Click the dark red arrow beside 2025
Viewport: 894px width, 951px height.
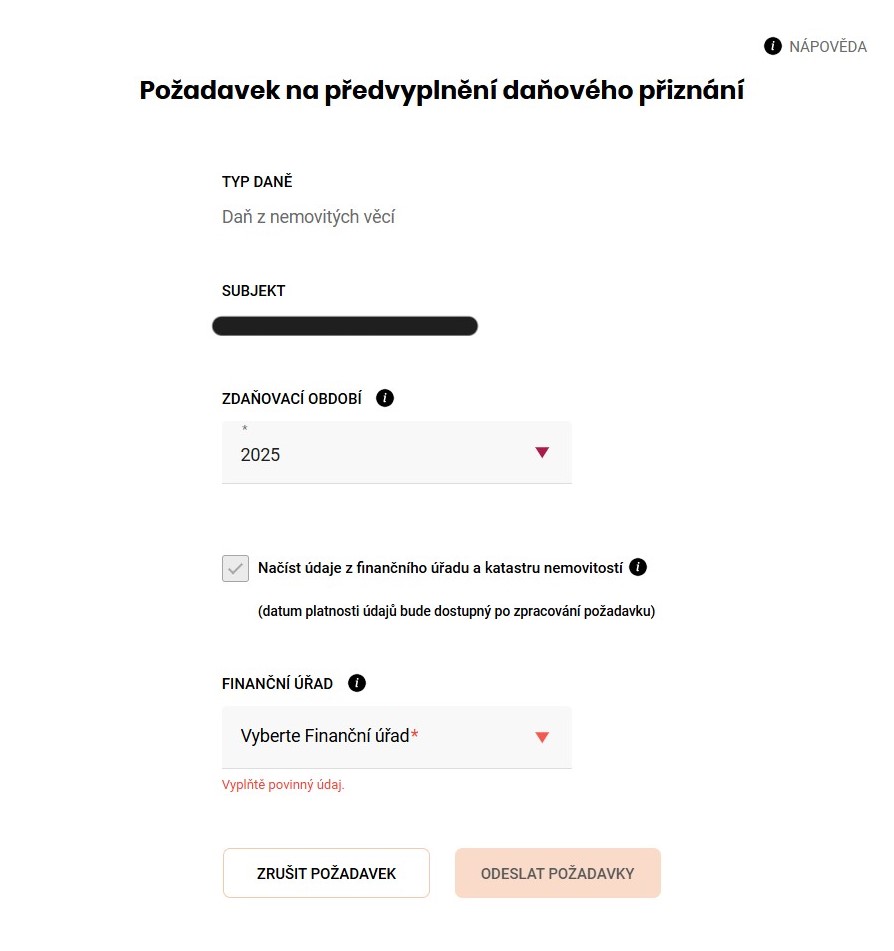click(x=542, y=453)
